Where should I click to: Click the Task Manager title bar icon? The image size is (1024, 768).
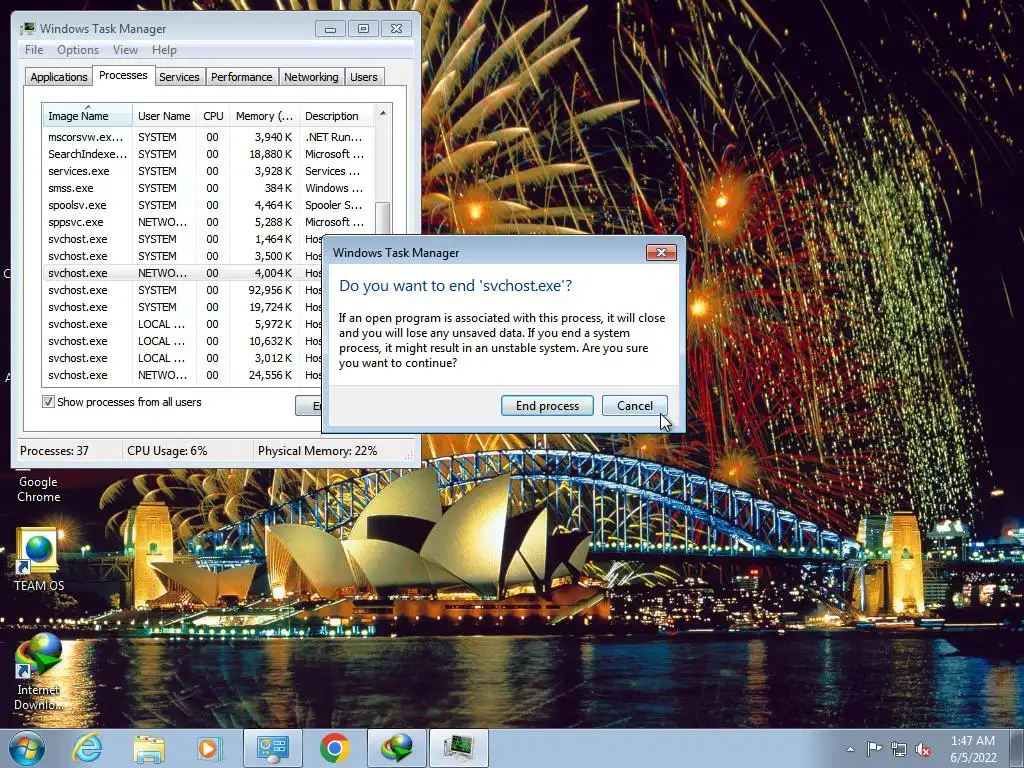pyautogui.click(x=27, y=29)
